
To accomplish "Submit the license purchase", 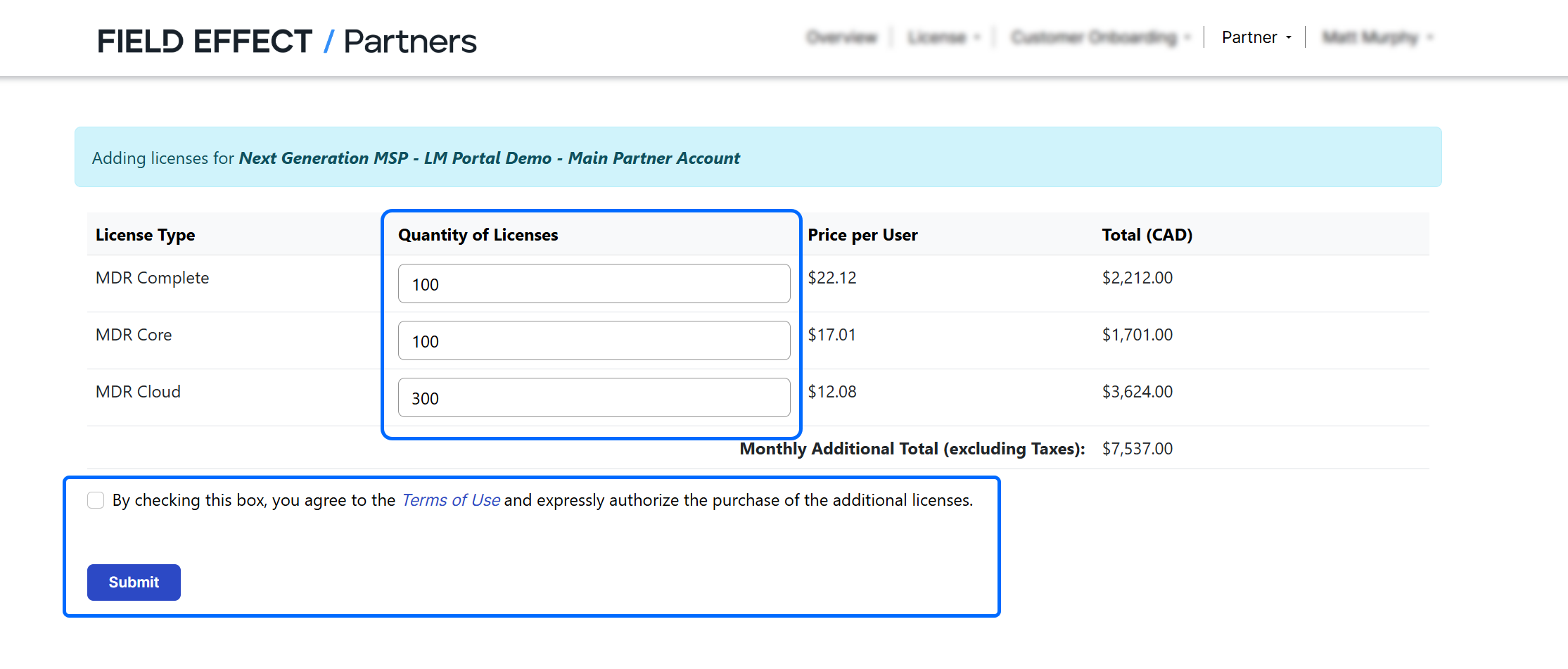I will [x=134, y=582].
